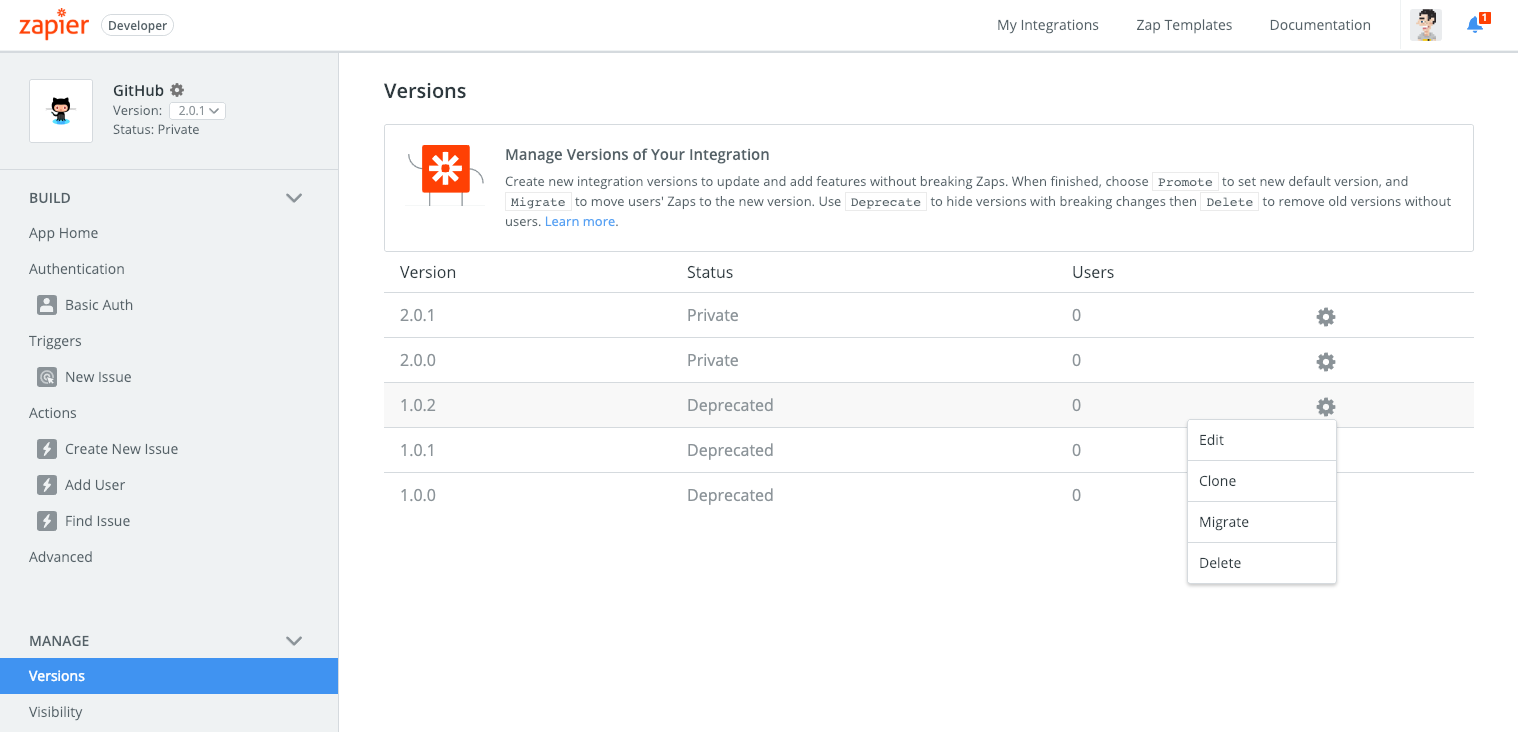Select Basic Auth in sidebar
Image resolution: width=1518 pixels, height=732 pixels.
[x=99, y=305]
